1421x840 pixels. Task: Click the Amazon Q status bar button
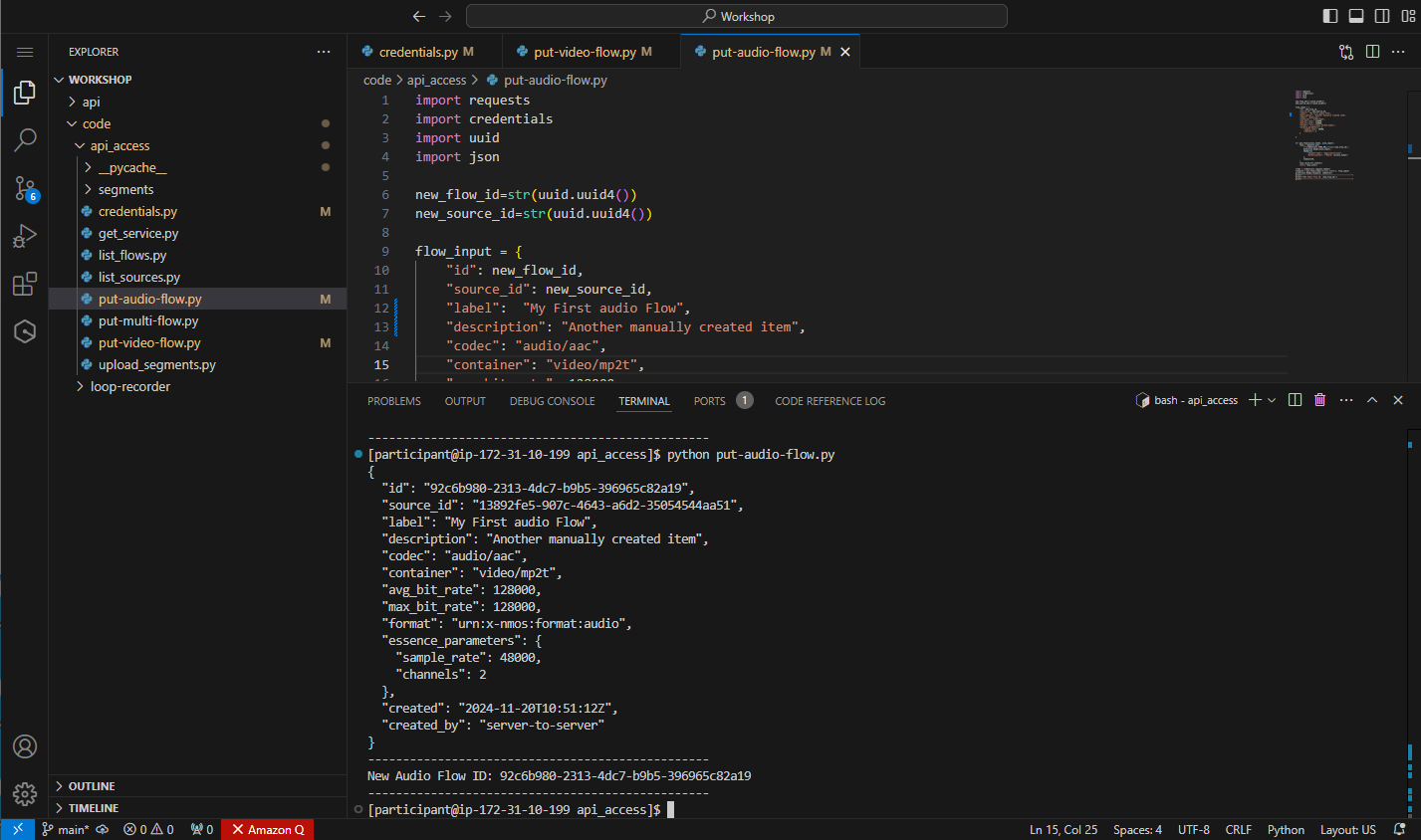(x=267, y=829)
